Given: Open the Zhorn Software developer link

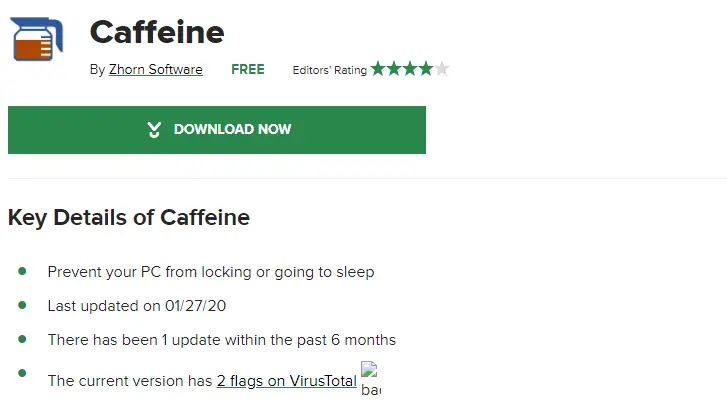Looking at the screenshot, I should (156, 70).
